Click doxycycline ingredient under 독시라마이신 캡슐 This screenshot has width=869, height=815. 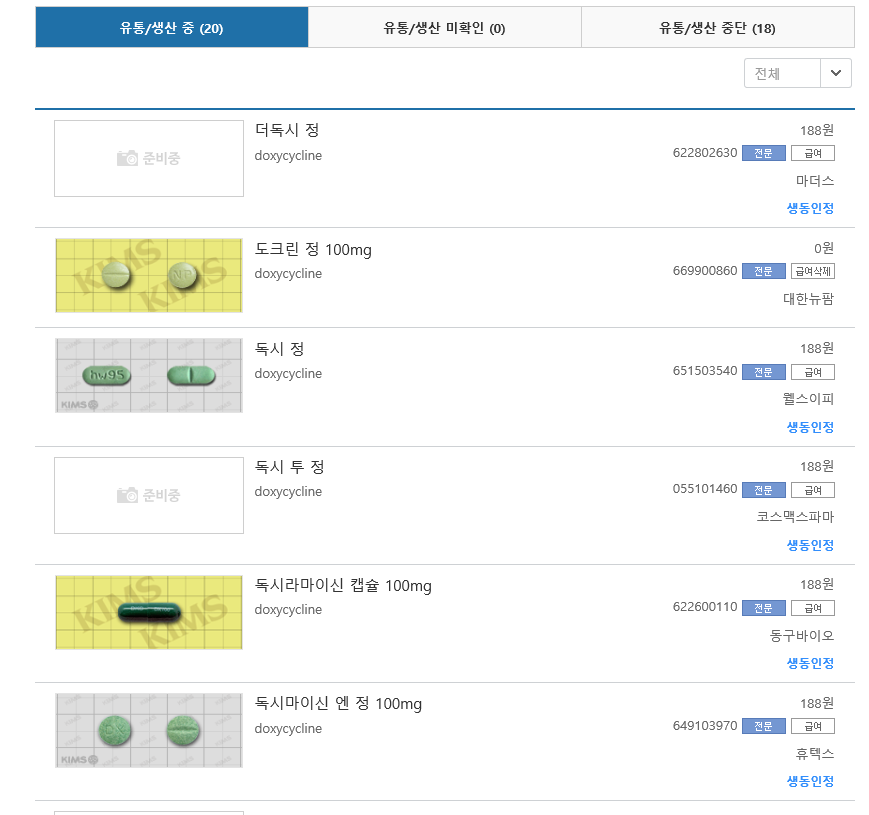(x=288, y=609)
